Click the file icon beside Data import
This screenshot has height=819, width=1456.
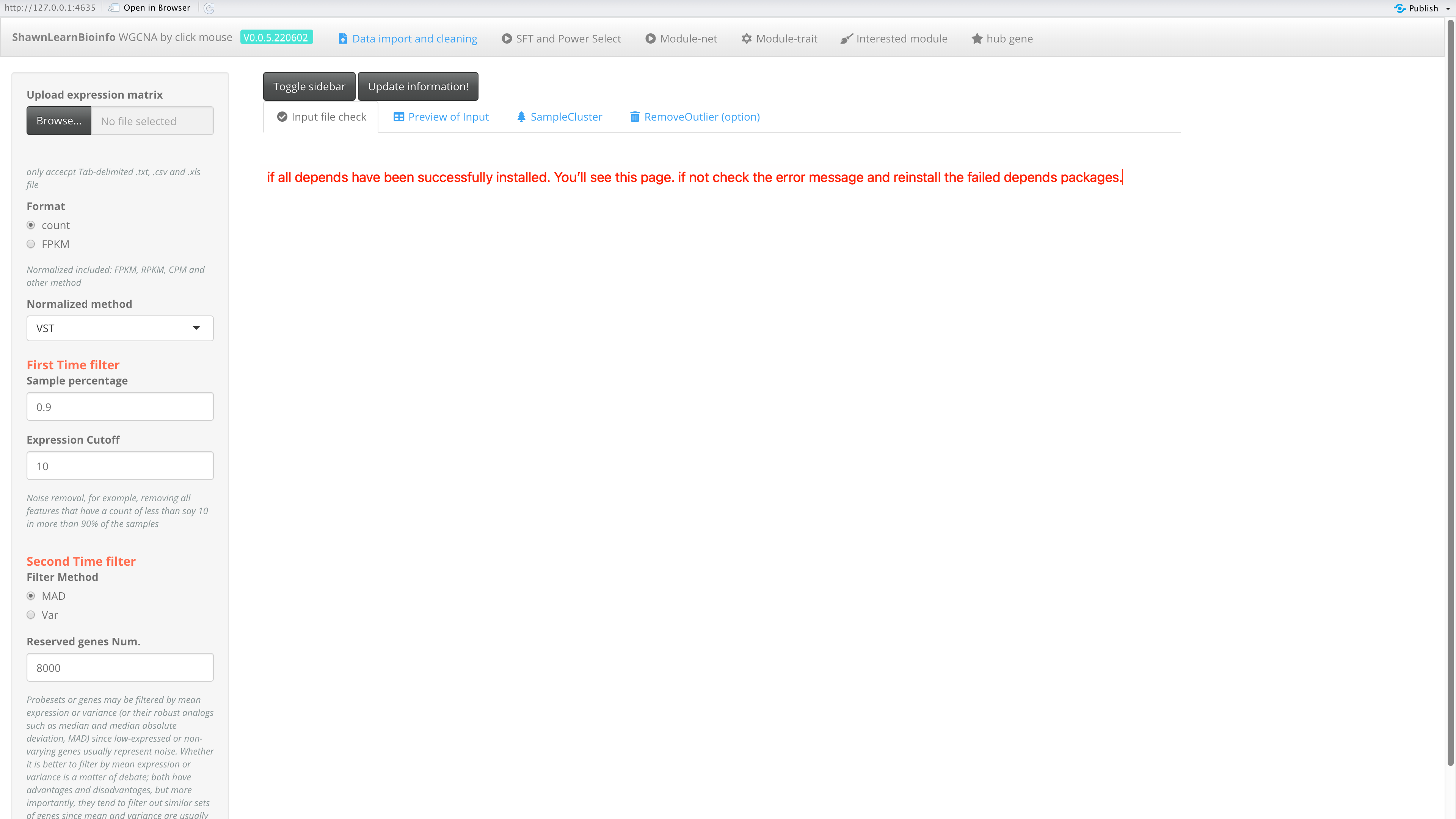pos(342,38)
